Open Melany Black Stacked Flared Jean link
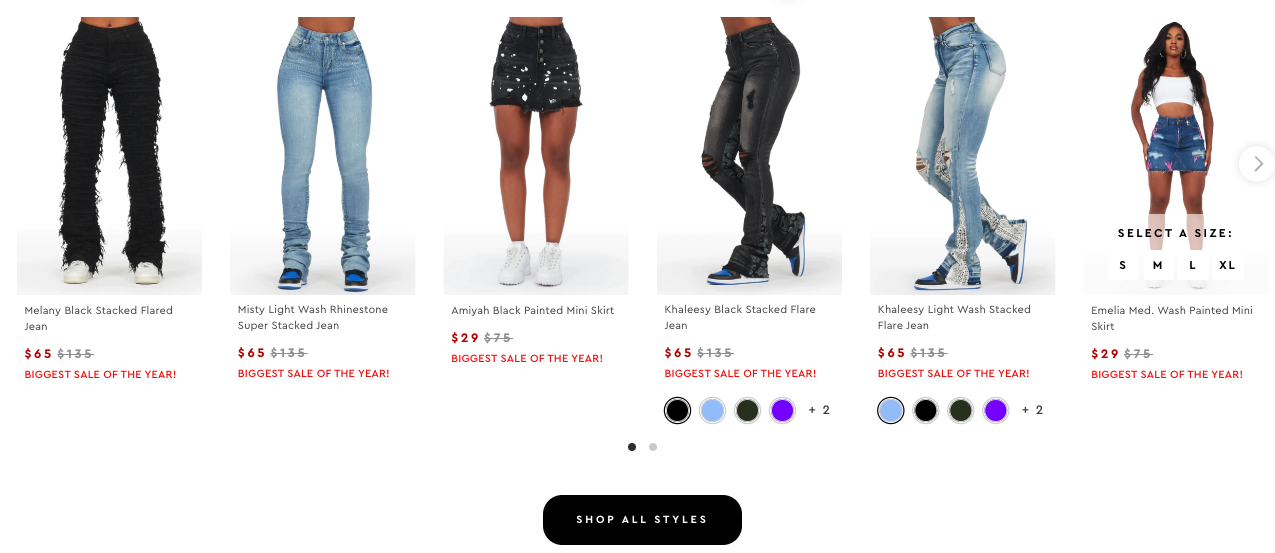This screenshot has width=1275, height=553. point(99,318)
